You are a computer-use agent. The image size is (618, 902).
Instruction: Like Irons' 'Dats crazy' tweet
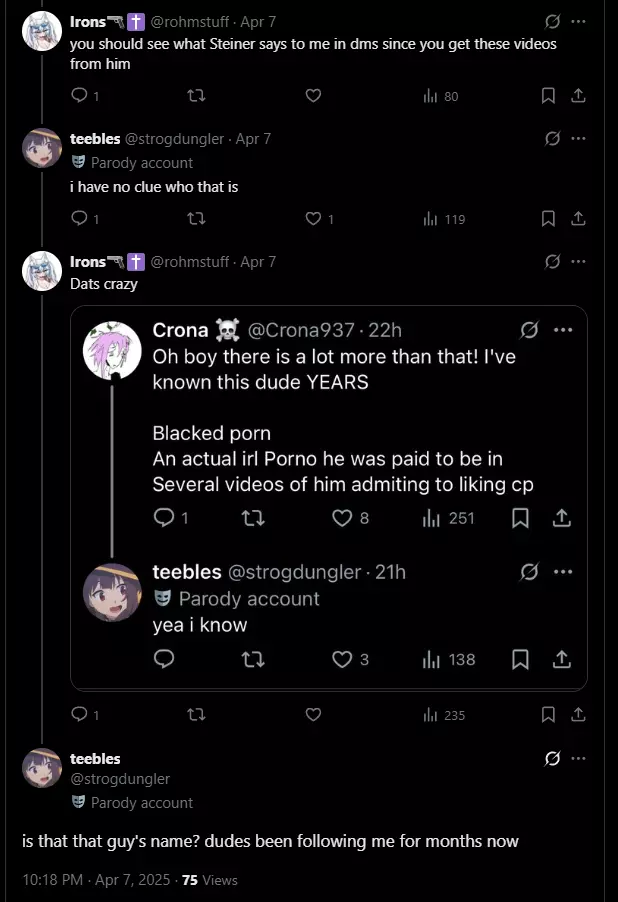[x=313, y=714]
